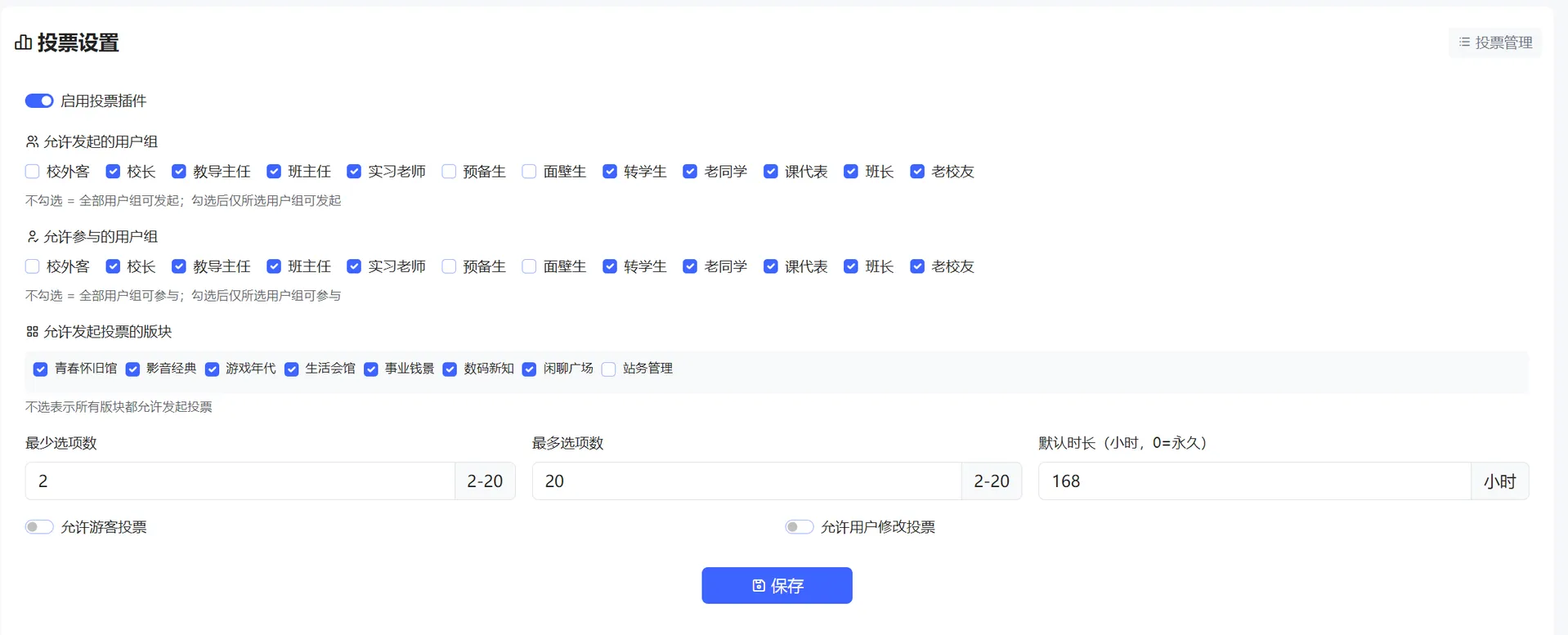Uncheck the 数码新知 forum checkbox
This screenshot has height=635, width=1568.
[x=450, y=369]
